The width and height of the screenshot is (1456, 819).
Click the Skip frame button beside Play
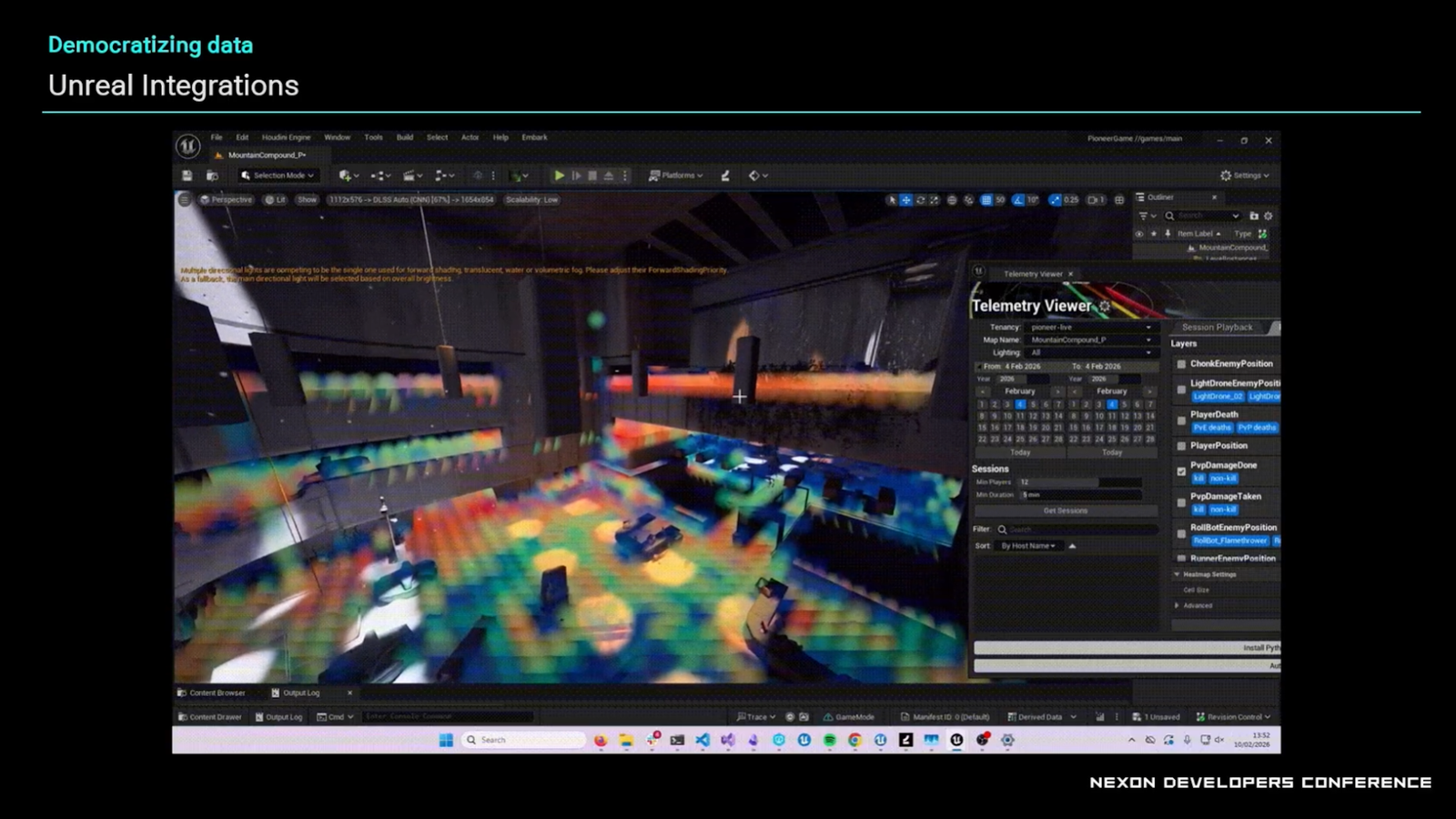pyautogui.click(x=575, y=176)
